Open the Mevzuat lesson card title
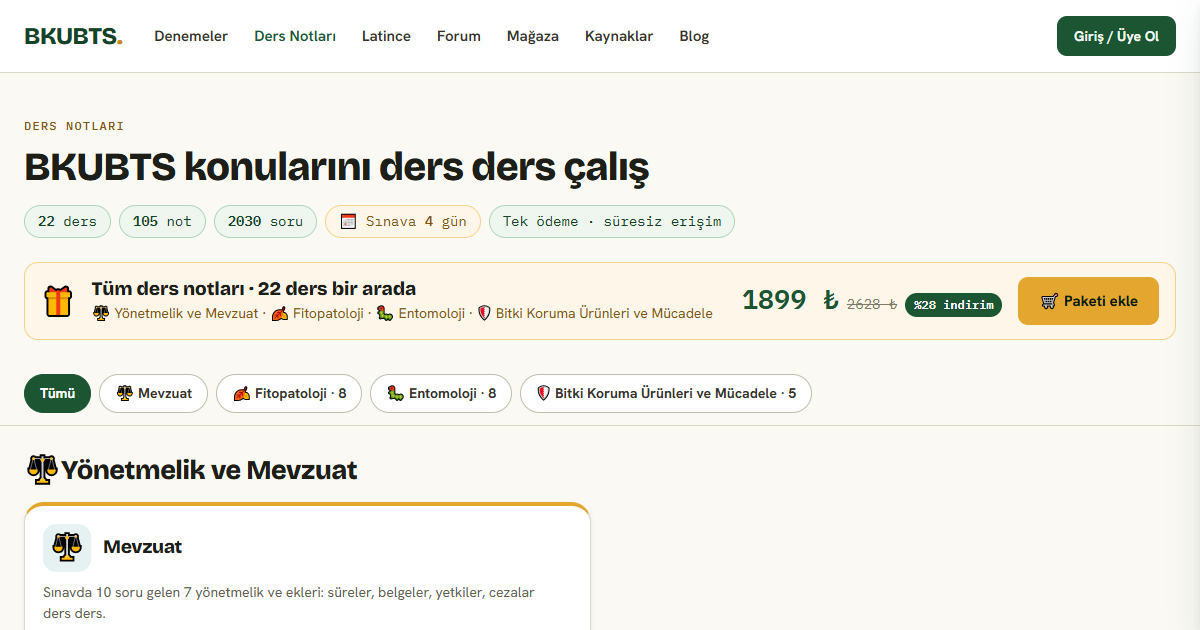 pyautogui.click(x=142, y=547)
